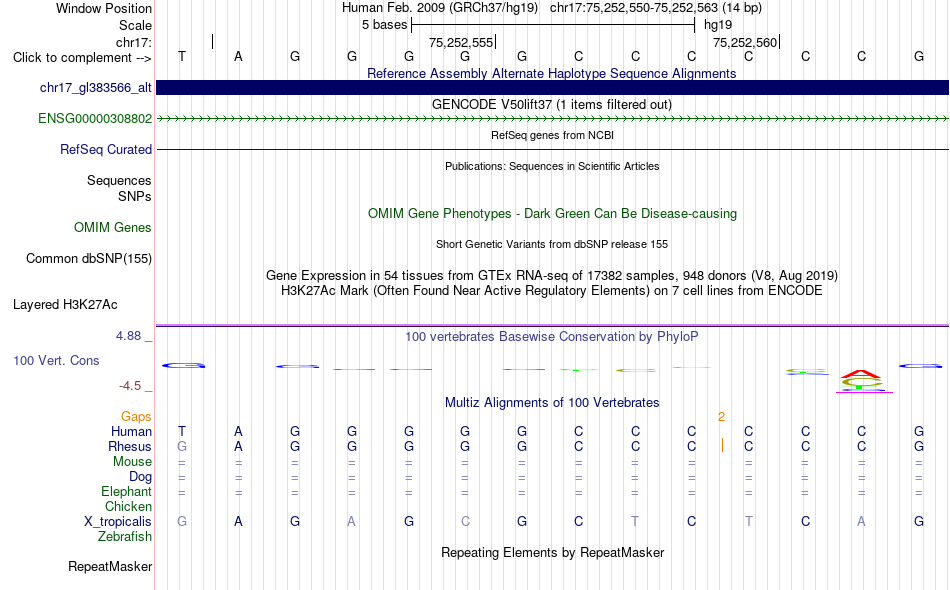Image resolution: width=950 pixels, height=590 pixels.
Task: Click the green arrowed GENCODE gene line
Action: [552, 119]
